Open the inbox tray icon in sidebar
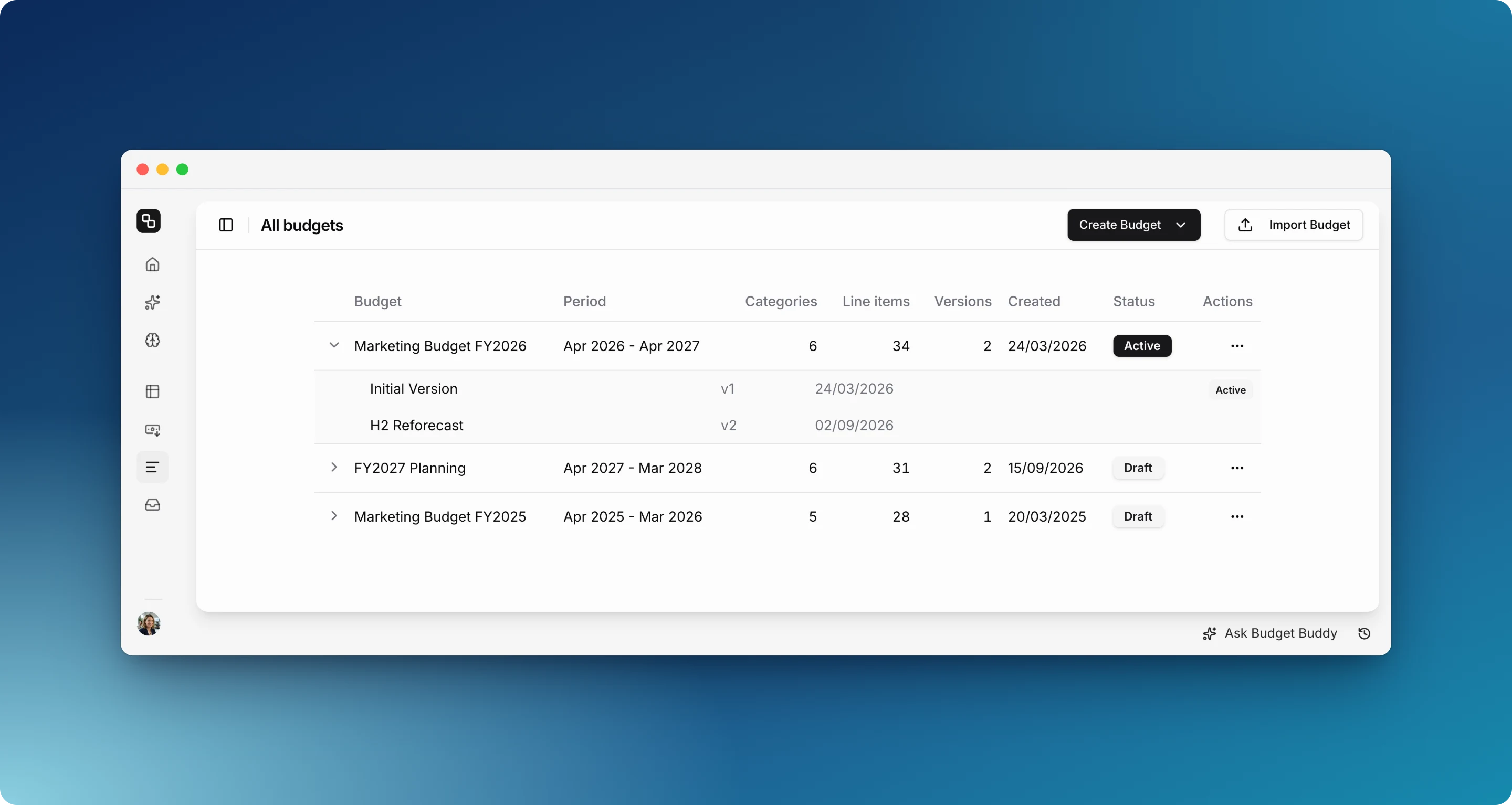 click(153, 505)
